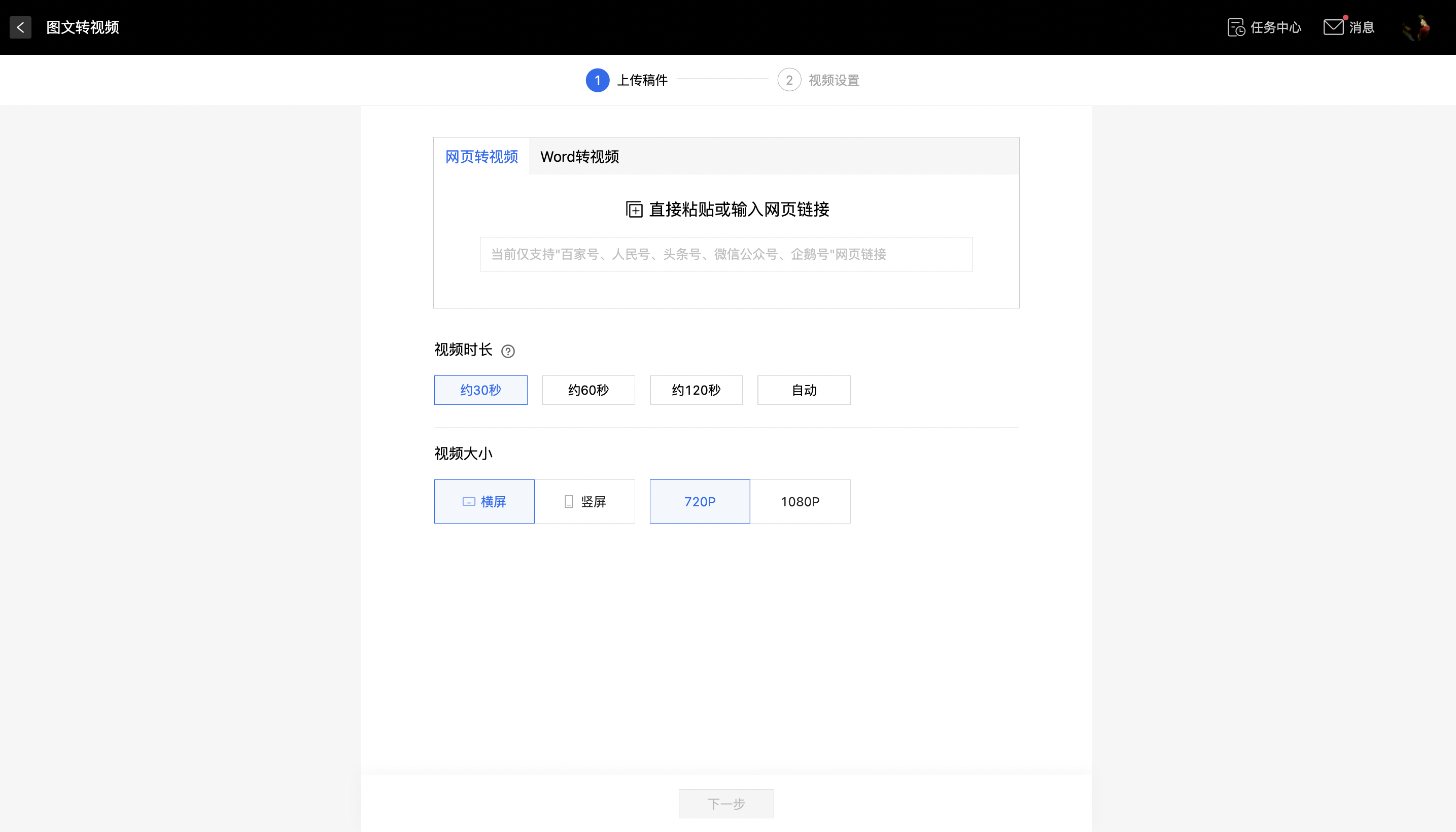Click the 视频大小 section label
This screenshot has width=1456, height=832.
(x=463, y=454)
